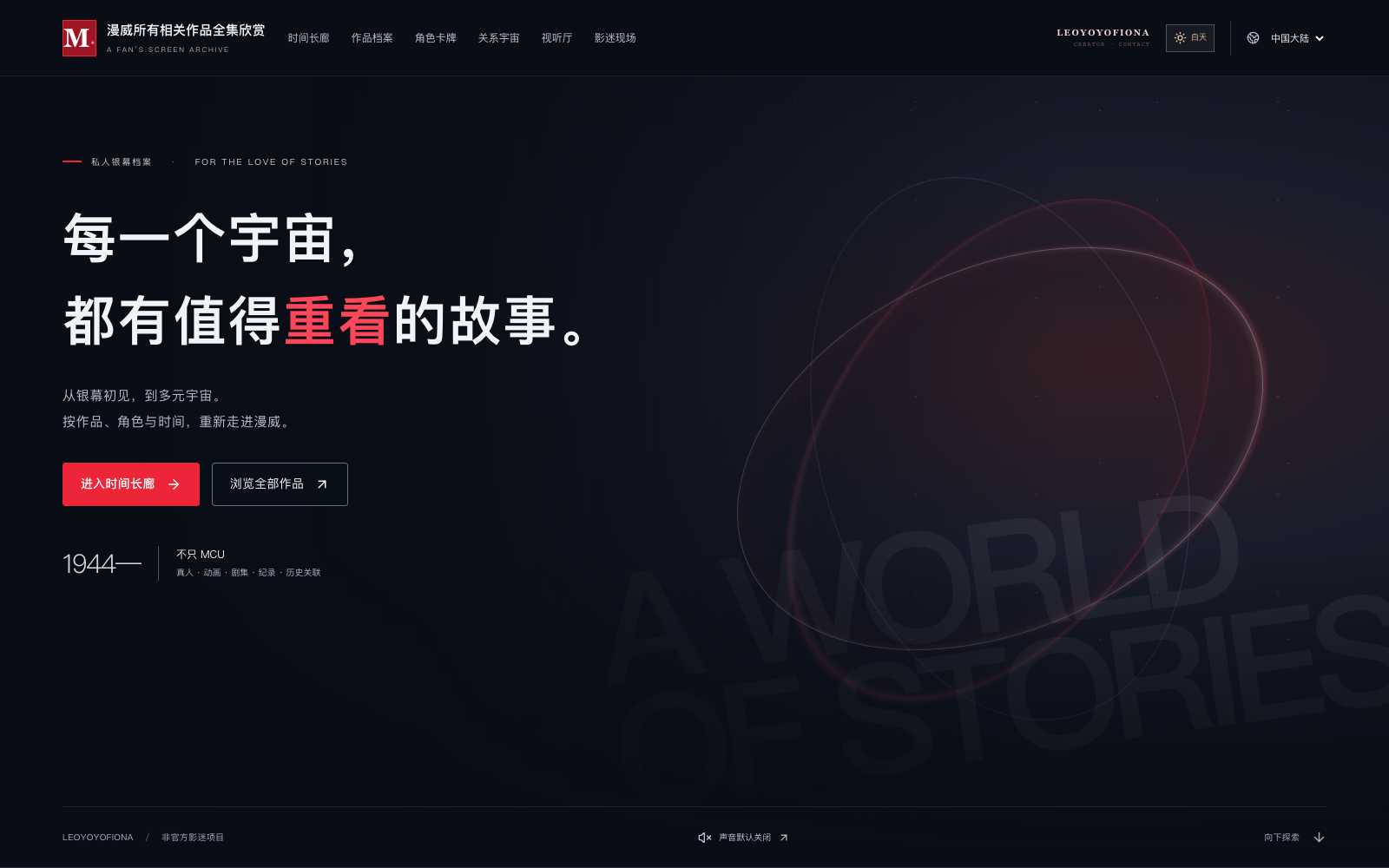
Task: Click the 浏览全部作品 outlined button
Action: pyautogui.click(x=280, y=484)
